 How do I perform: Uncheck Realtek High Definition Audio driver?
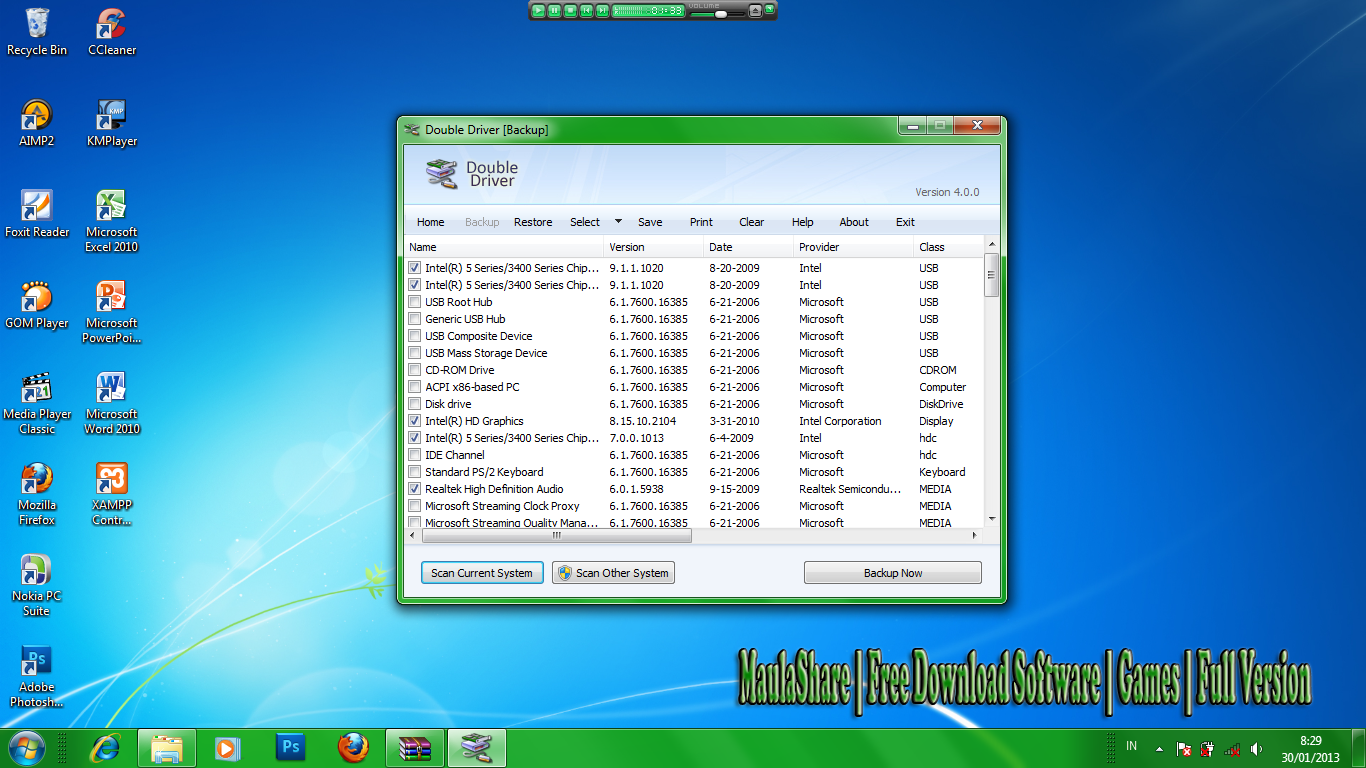[x=414, y=489]
